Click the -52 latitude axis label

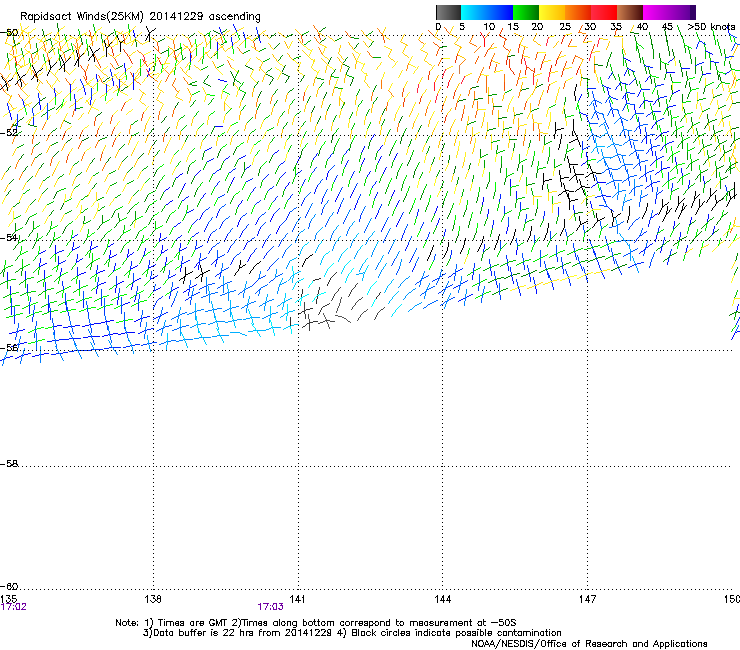tap(9, 132)
